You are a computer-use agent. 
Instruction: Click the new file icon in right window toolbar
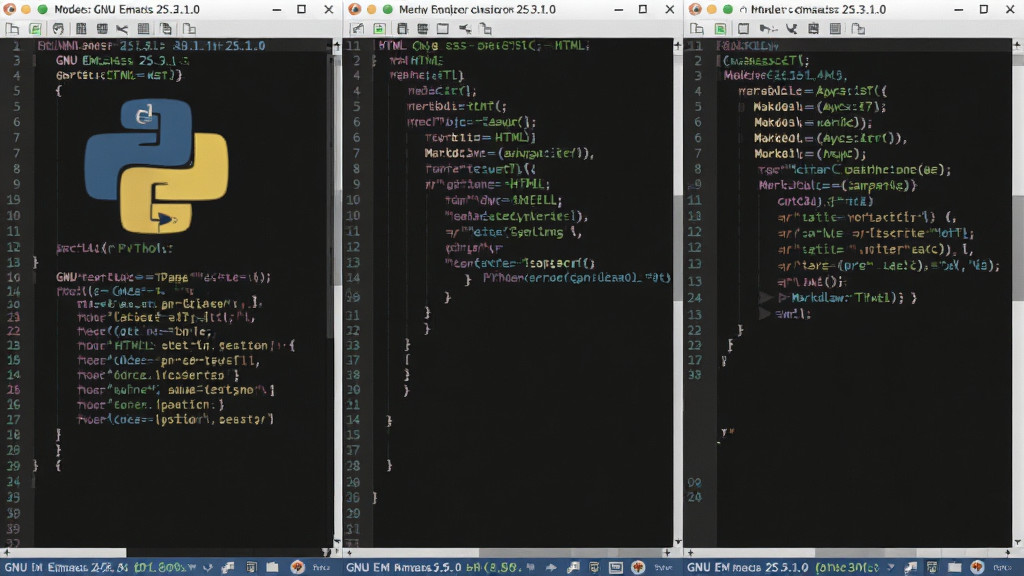click(x=697, y=29)
